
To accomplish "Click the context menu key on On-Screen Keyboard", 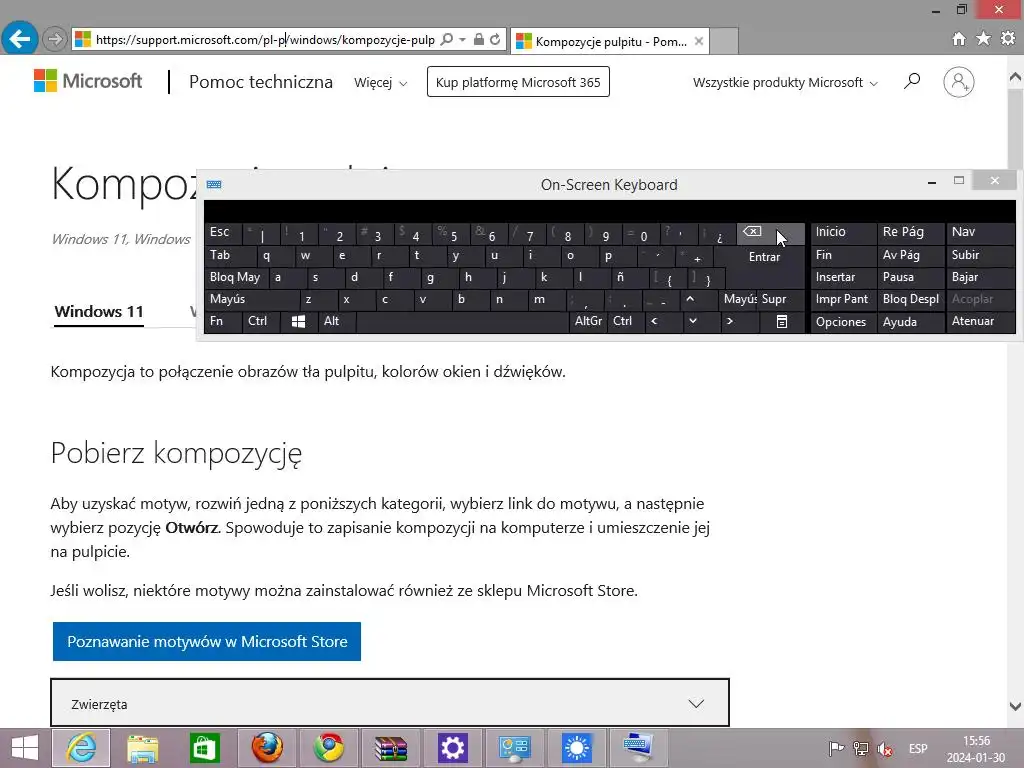I will pos(782,321).
